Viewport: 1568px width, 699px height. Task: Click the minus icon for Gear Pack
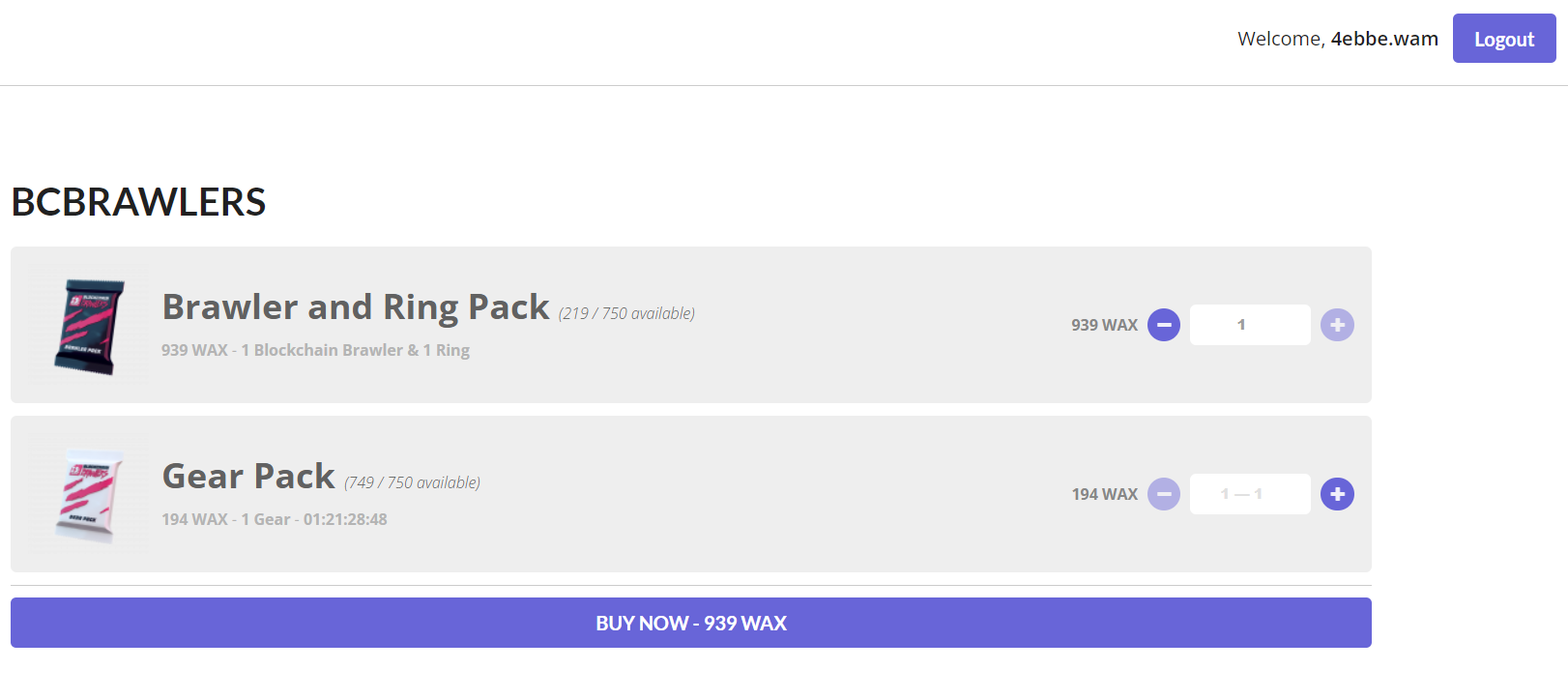pos(1164,494)
